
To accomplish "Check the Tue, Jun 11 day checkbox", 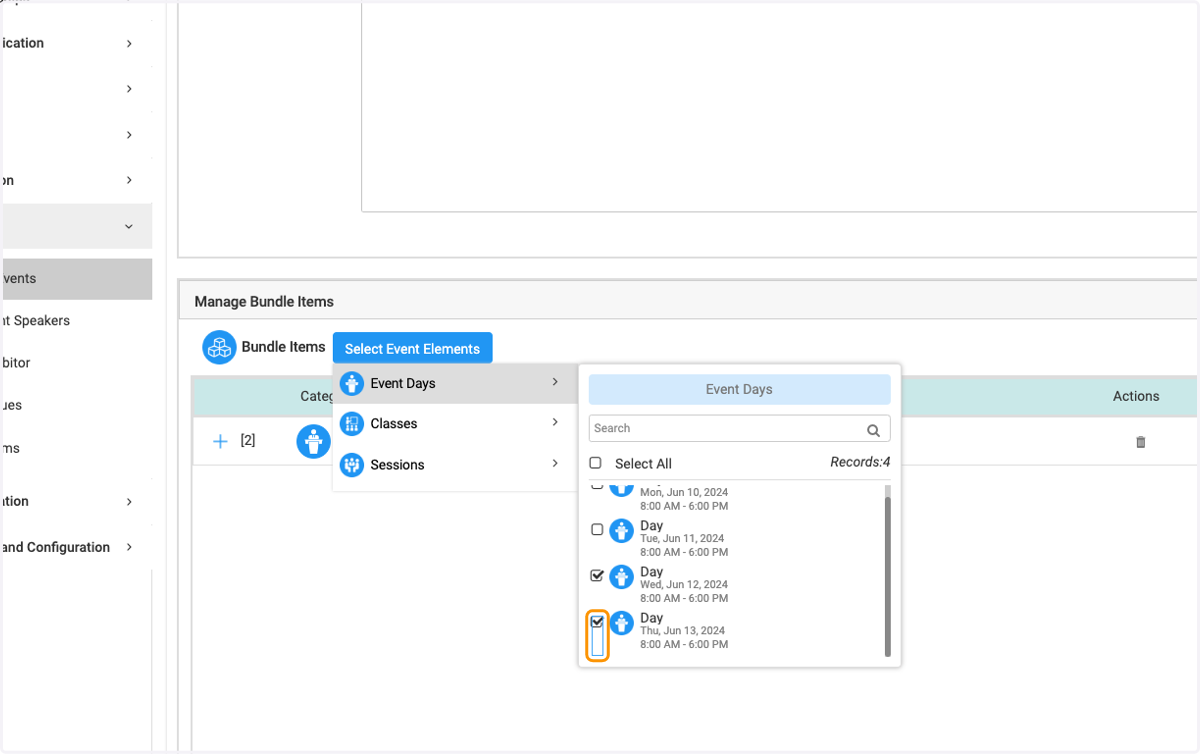I will pos(597,529).
